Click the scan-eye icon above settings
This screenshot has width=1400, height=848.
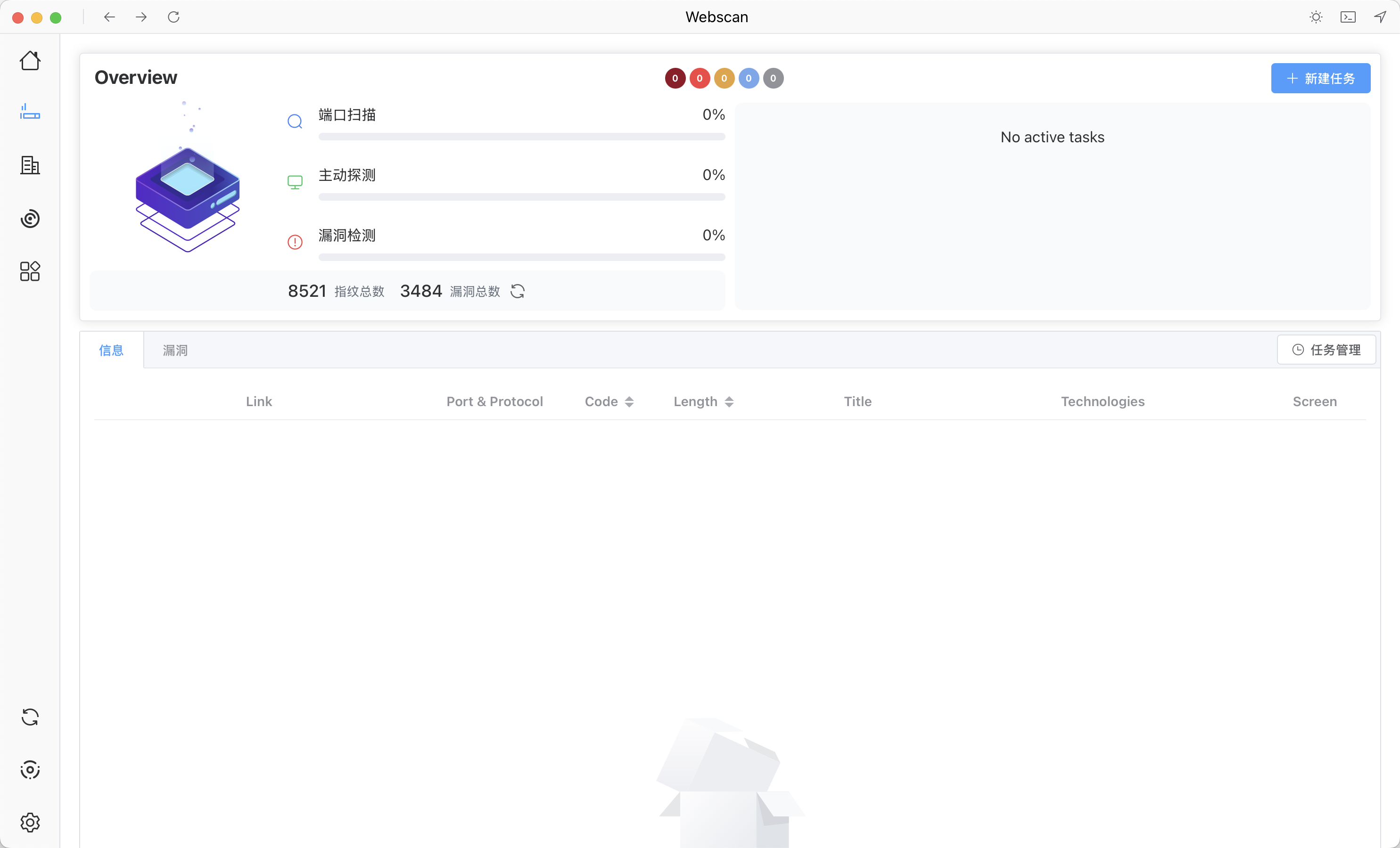point(30,770)
